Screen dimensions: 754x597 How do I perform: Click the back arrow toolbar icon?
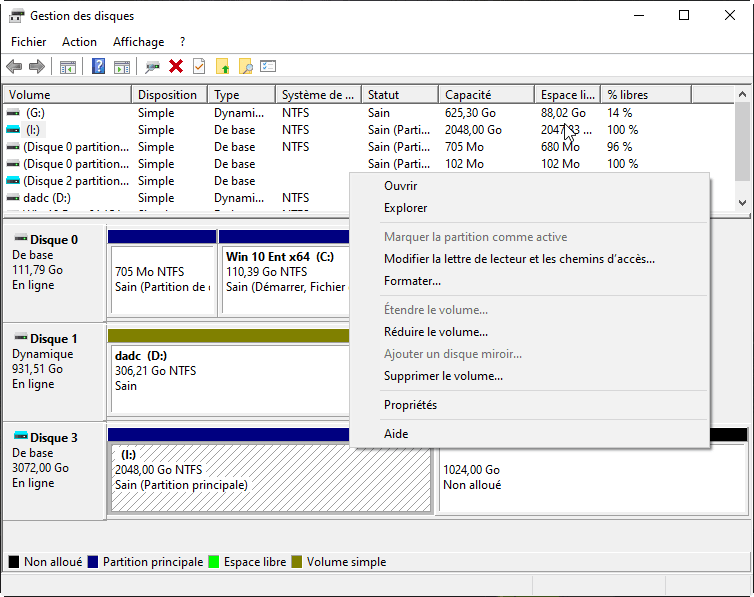tap(14, 67)
